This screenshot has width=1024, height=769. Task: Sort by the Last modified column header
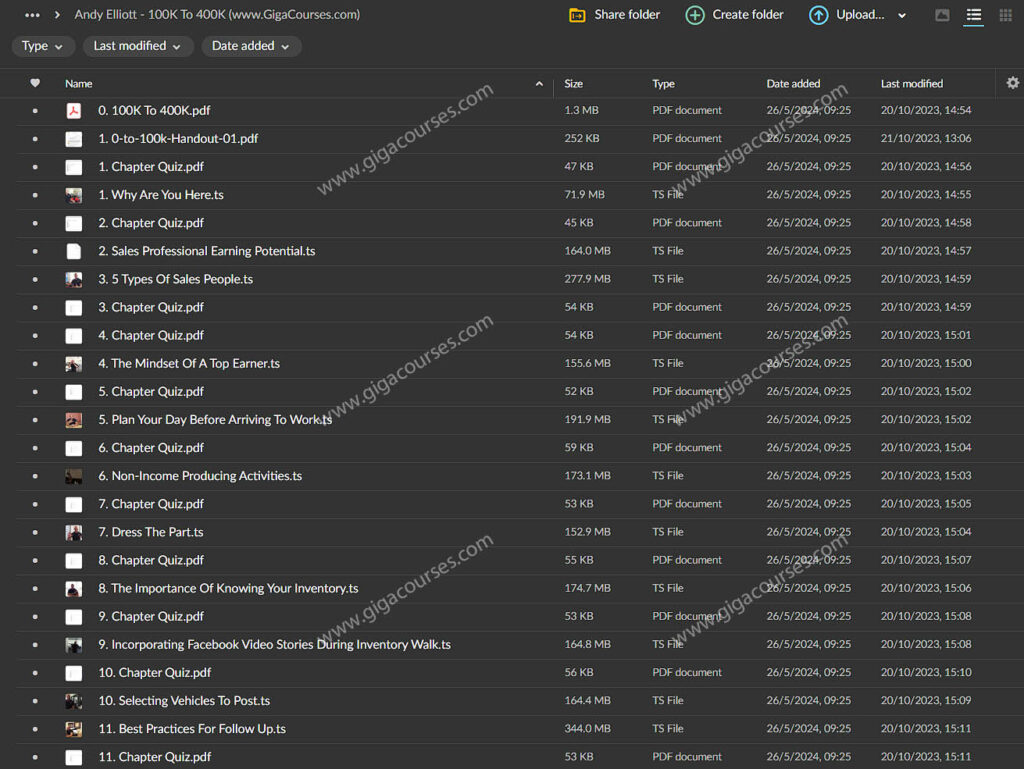[911, 84]
